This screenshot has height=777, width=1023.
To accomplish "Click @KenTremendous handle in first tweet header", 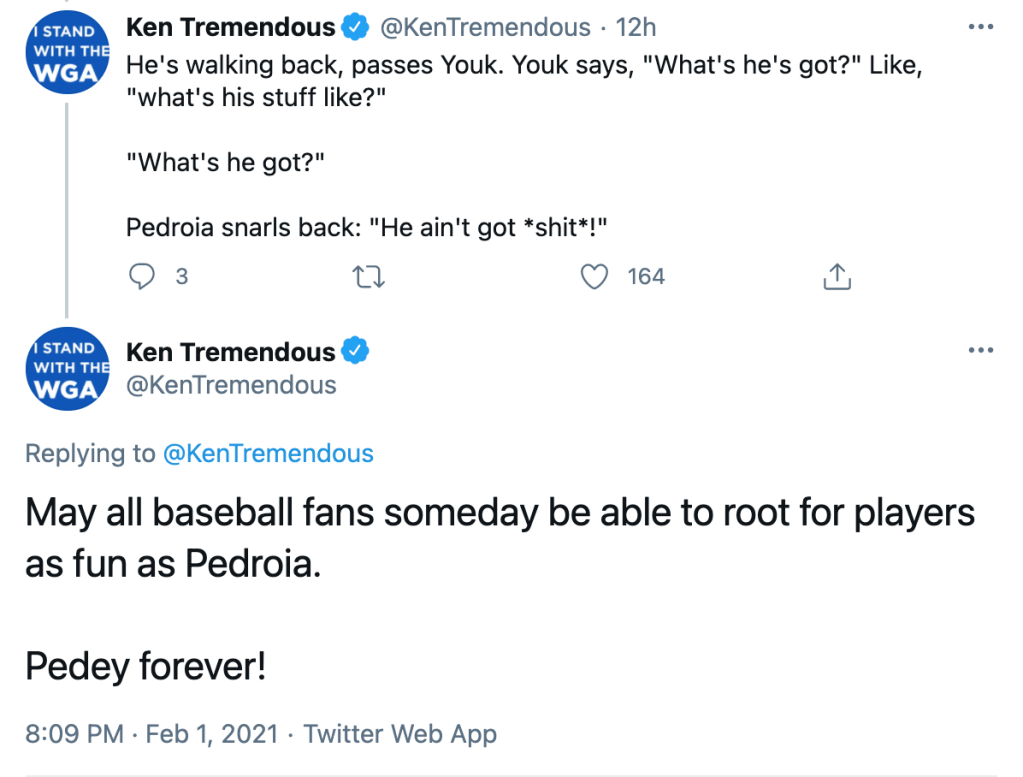I will click(x=487, y=28).
